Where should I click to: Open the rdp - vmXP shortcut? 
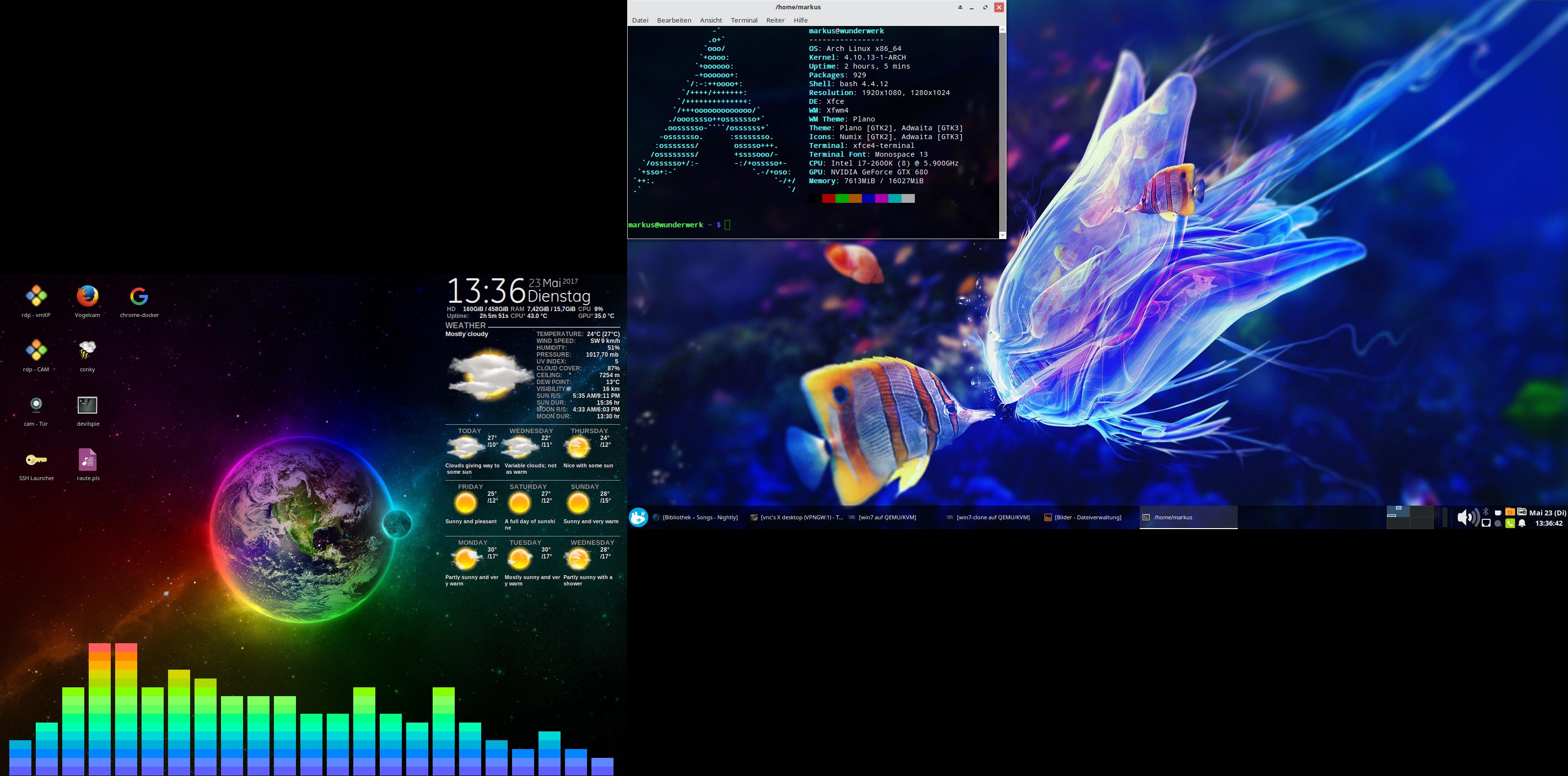(36, 297)
